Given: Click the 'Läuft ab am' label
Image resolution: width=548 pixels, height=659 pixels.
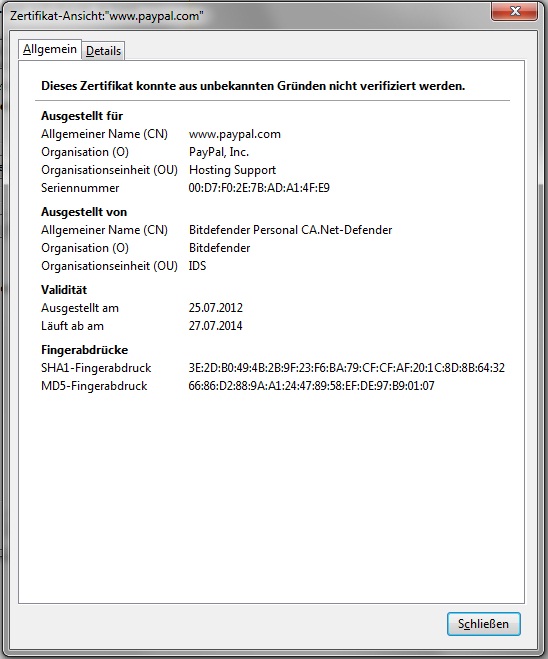Looking at the screenshot, I should (72, 326).
